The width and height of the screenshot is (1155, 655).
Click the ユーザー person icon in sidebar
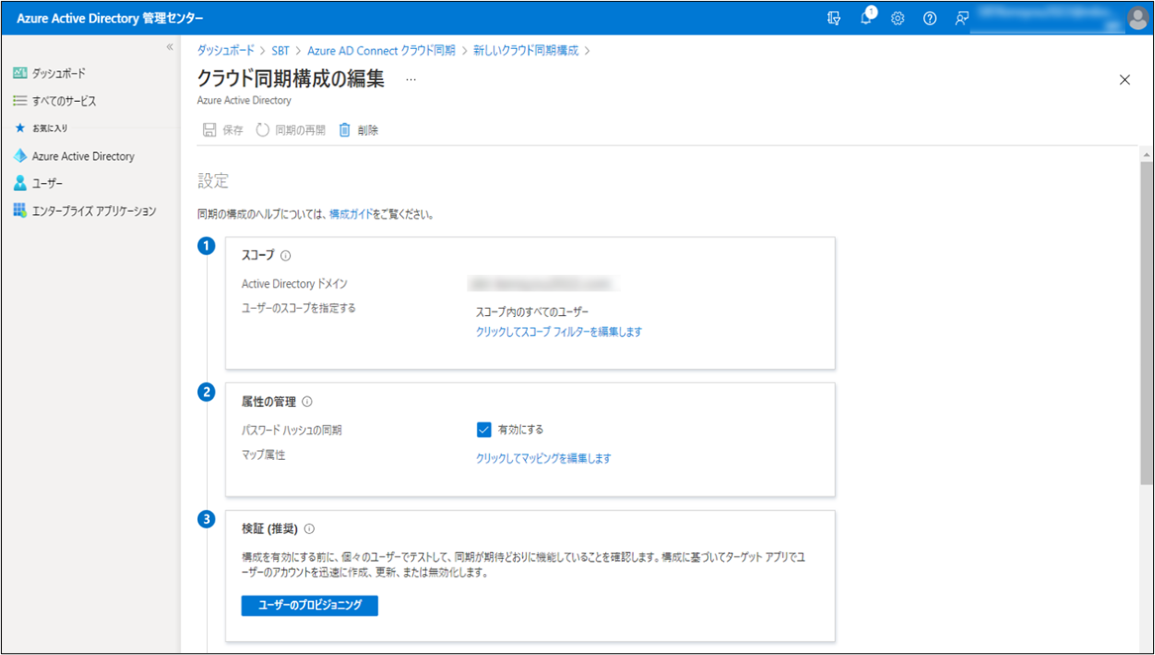[x=20, y=183]
